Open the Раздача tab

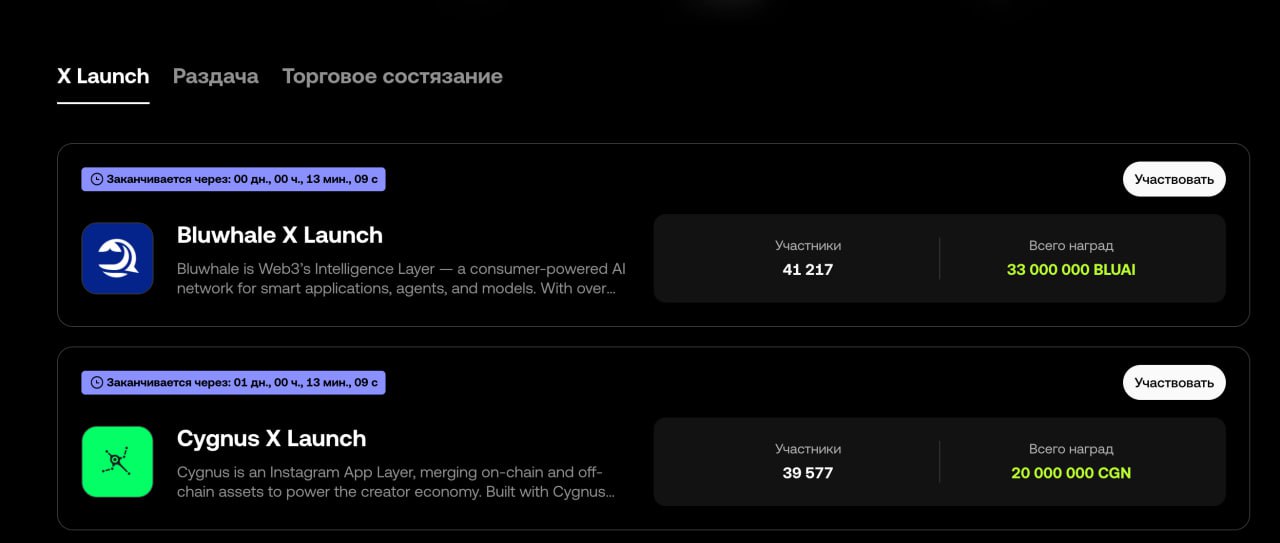pyautogui.click(x=215, y=76)
